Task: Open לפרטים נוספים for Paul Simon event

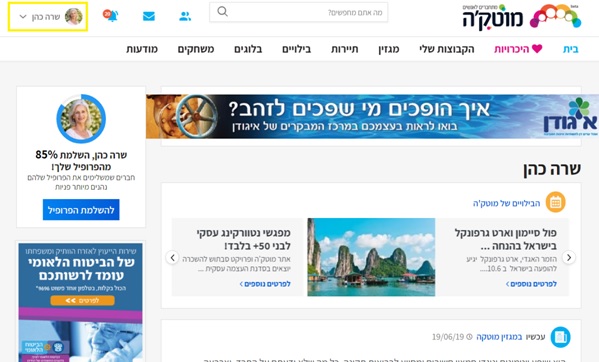Action: click(531, 284)
